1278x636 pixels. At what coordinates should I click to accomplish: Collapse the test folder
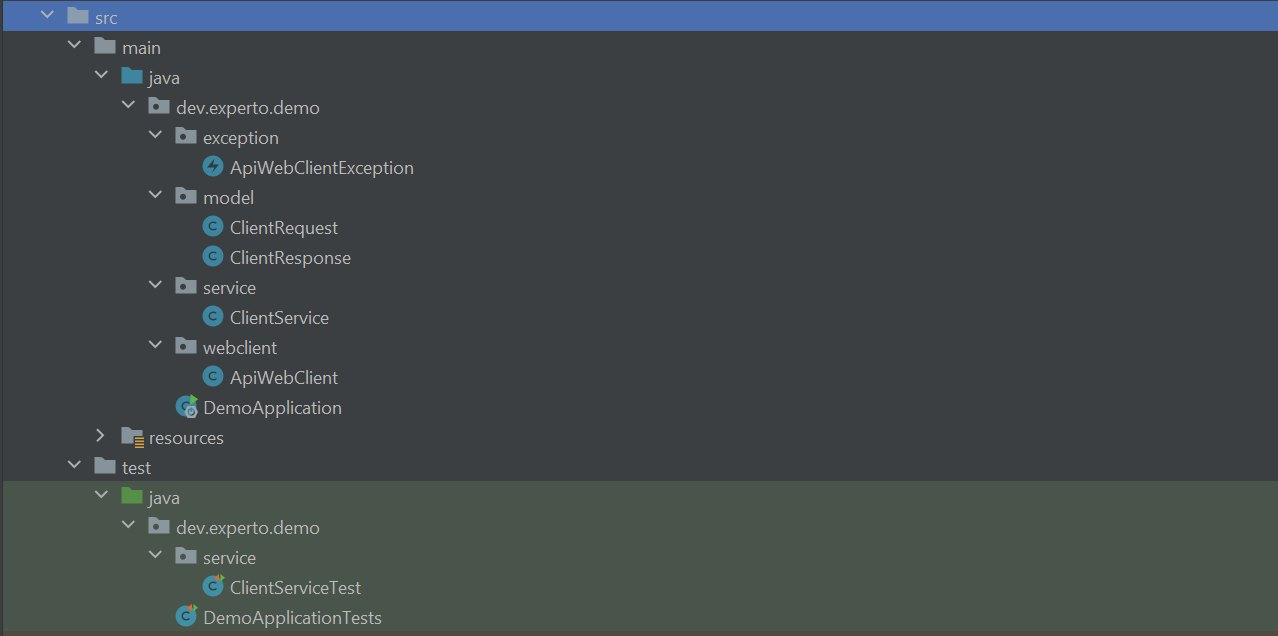coord(73,467)
